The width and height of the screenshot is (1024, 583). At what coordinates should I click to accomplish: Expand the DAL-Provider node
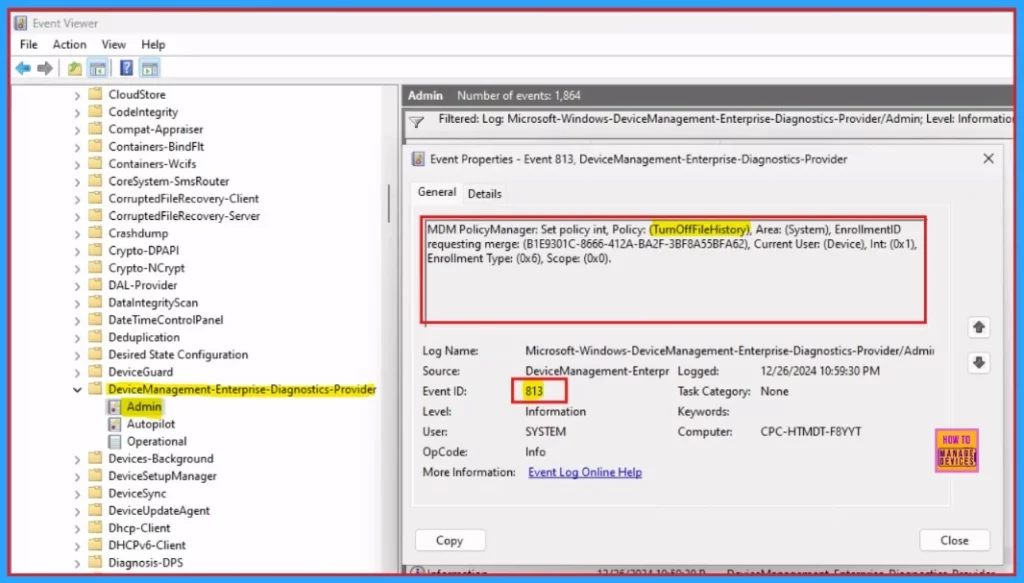[x=77, y=286]
